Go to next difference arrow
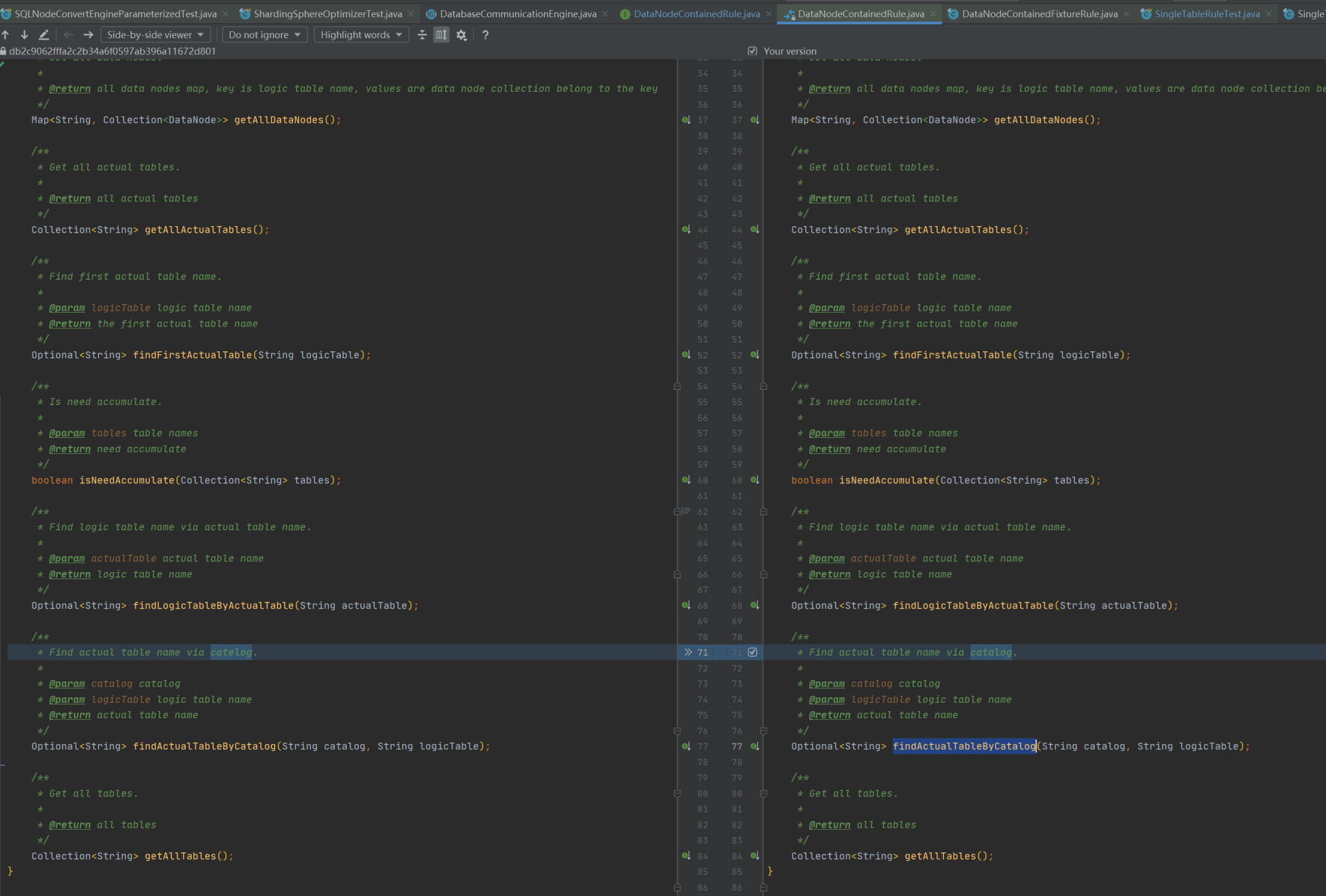1326x896 pixels. point(24,35)
